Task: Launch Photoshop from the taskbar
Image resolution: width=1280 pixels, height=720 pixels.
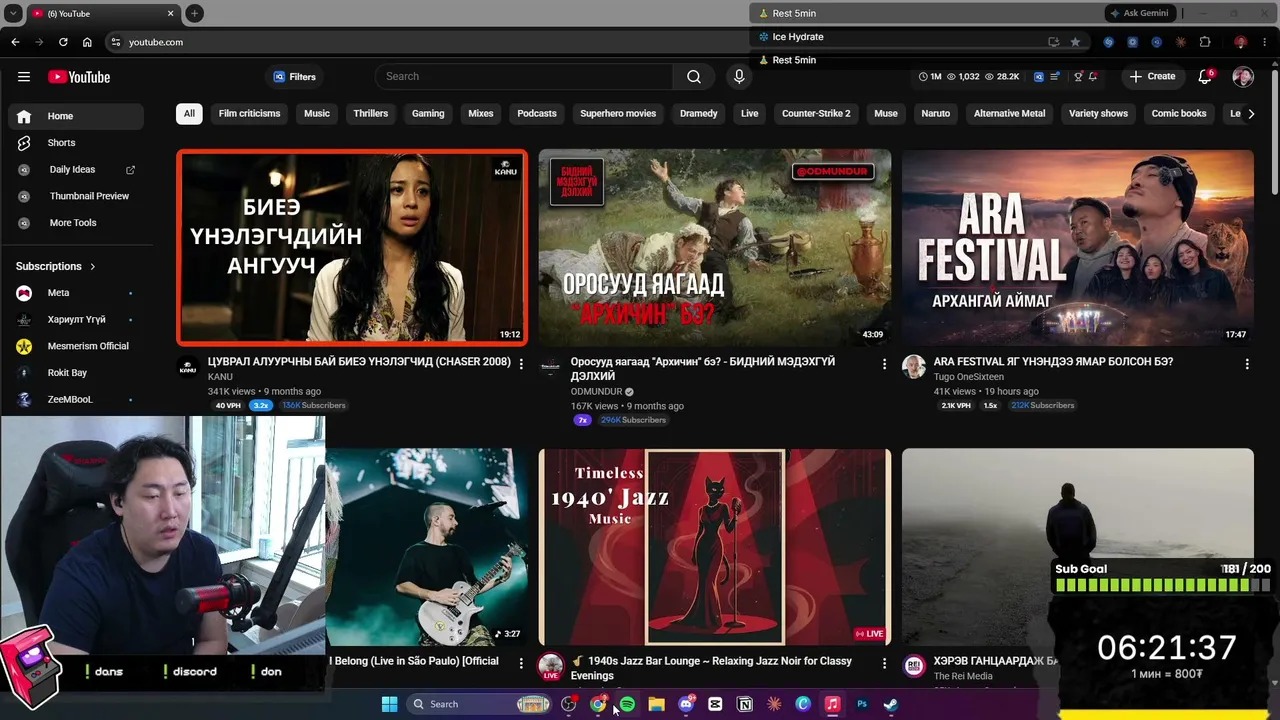Action: [861, 704]
